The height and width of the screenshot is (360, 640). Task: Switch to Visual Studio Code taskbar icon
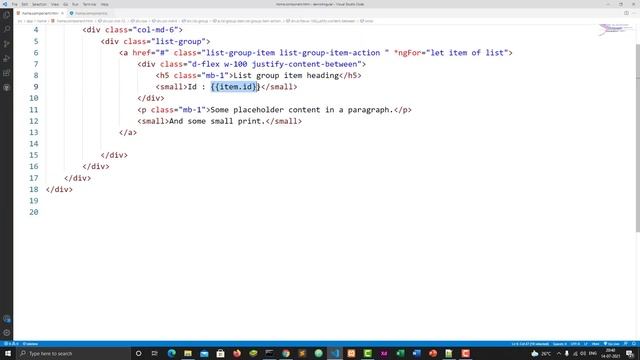point(335,353)
